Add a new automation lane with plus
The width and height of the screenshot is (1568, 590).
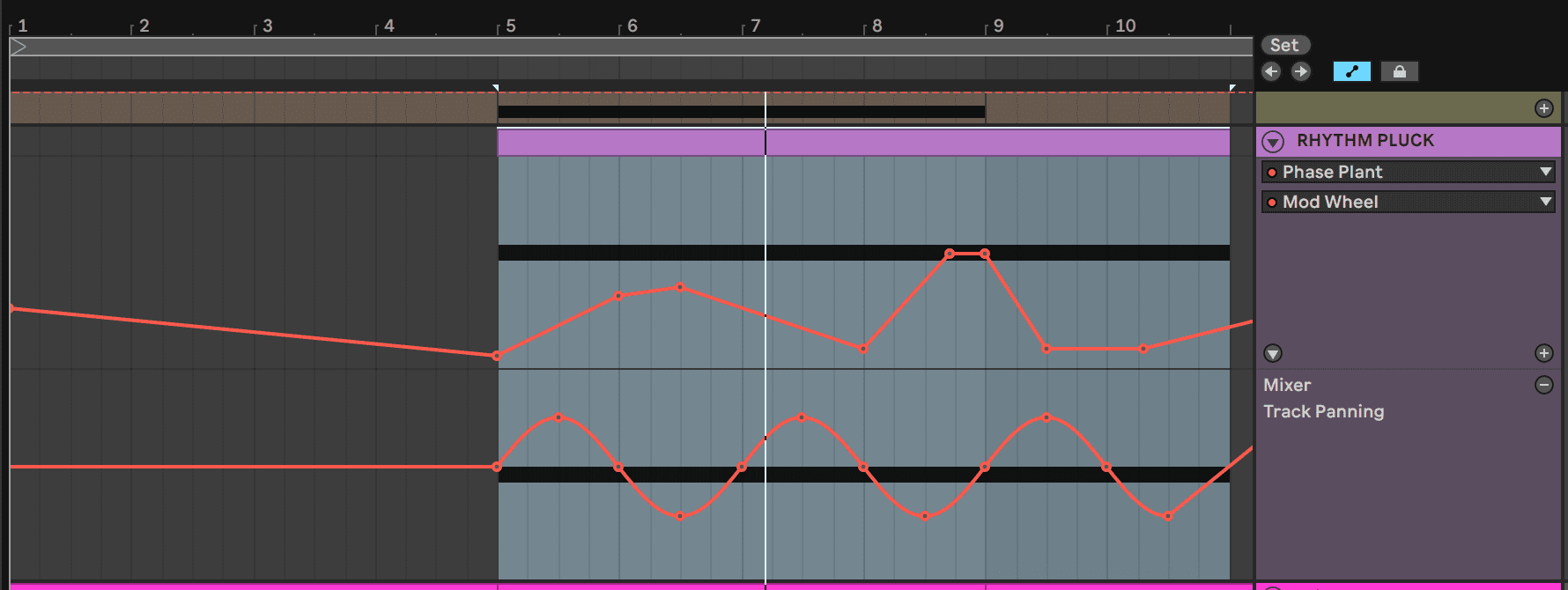[x=1543, y=353]
